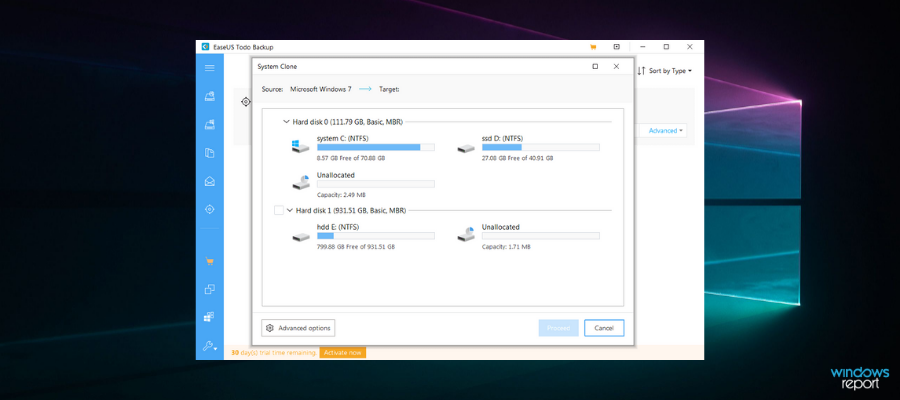Screen dimensions: 900x400
Task: Click the Hard disk 0 unallocated space icon
Action: tap(300, 182)
